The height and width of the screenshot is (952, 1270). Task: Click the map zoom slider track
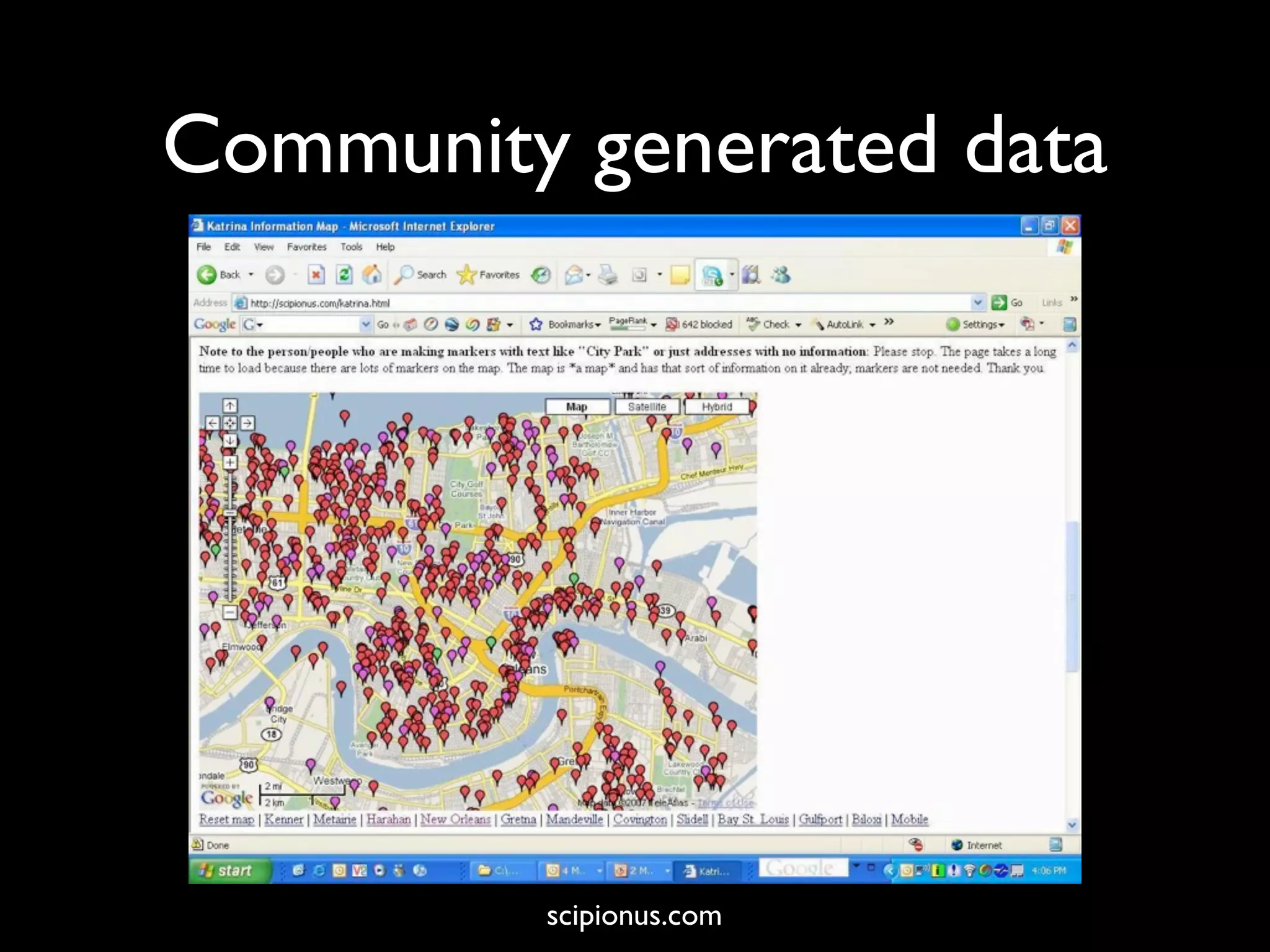click(230, 536)
